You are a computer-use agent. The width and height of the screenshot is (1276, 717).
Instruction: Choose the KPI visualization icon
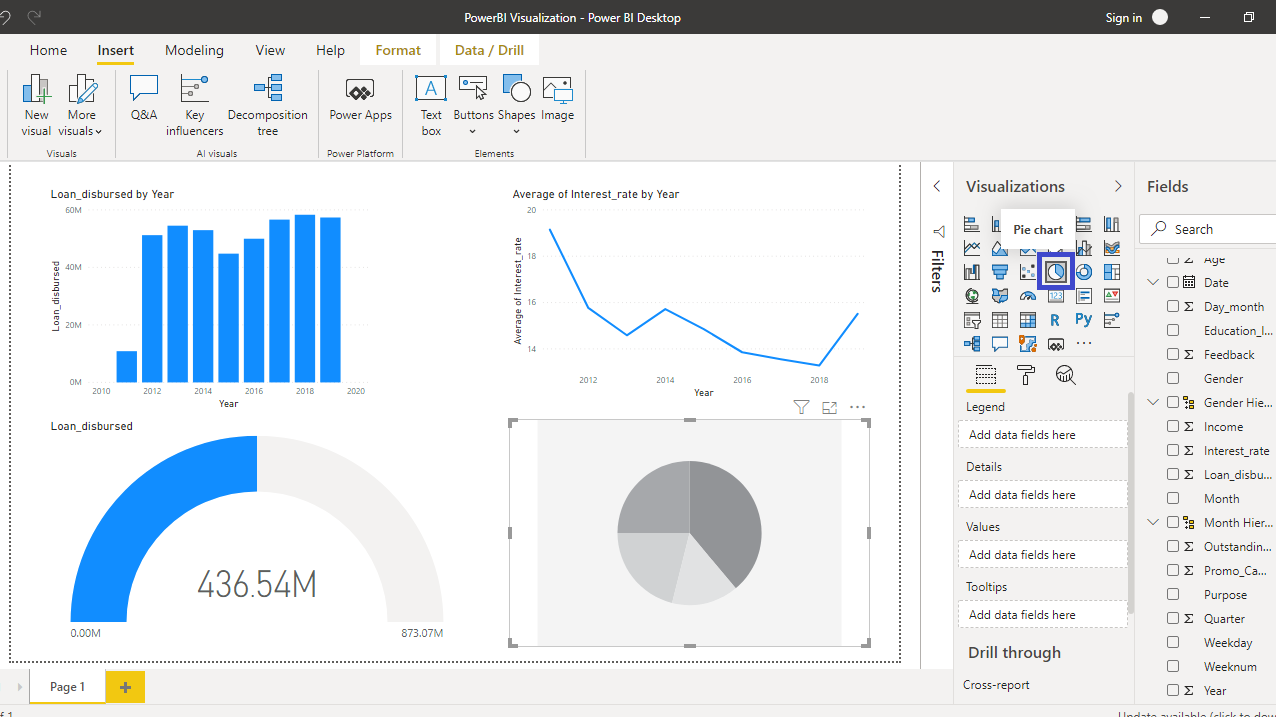[1112, 296]
